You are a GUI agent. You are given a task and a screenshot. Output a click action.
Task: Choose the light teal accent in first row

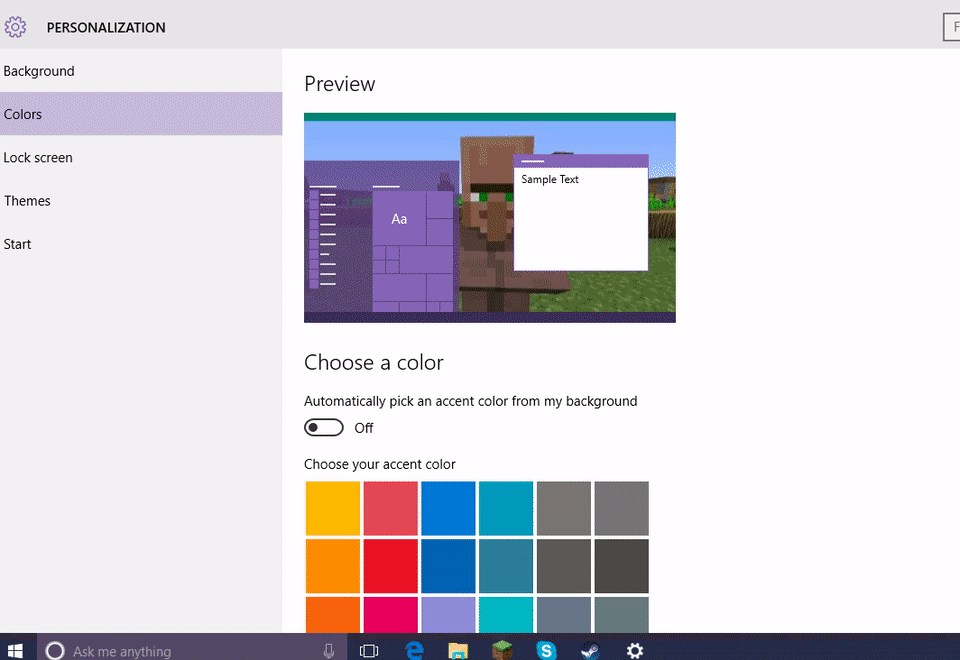coord(506,508)
